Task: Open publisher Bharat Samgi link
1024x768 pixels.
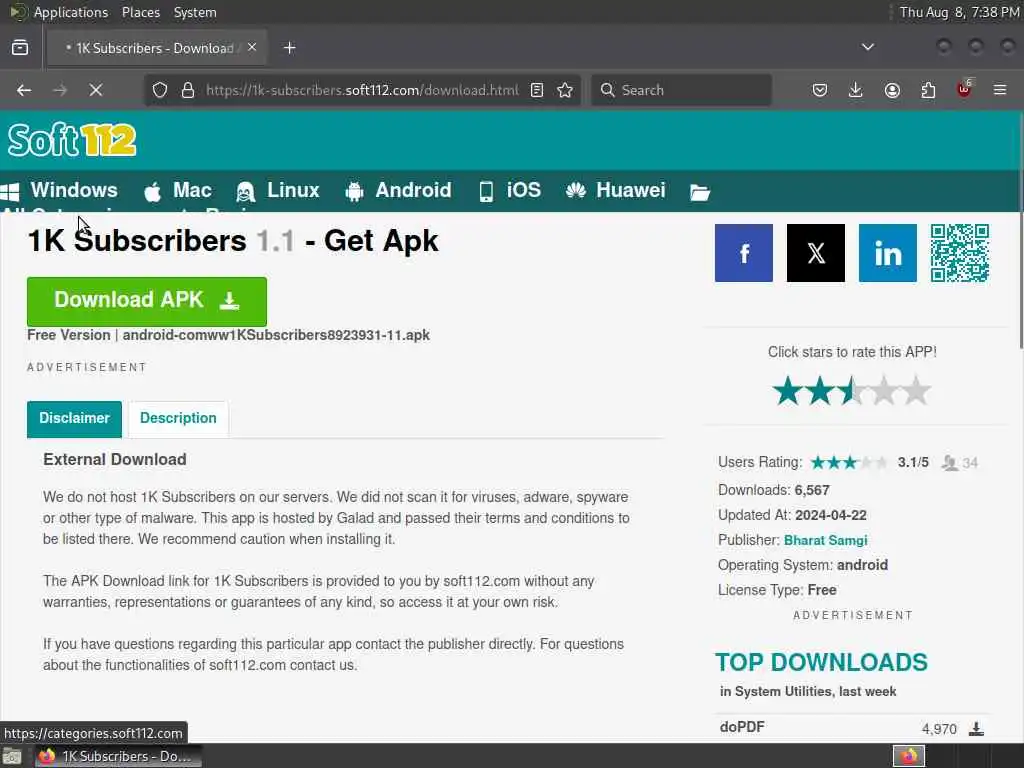Action: coord(825,540)
